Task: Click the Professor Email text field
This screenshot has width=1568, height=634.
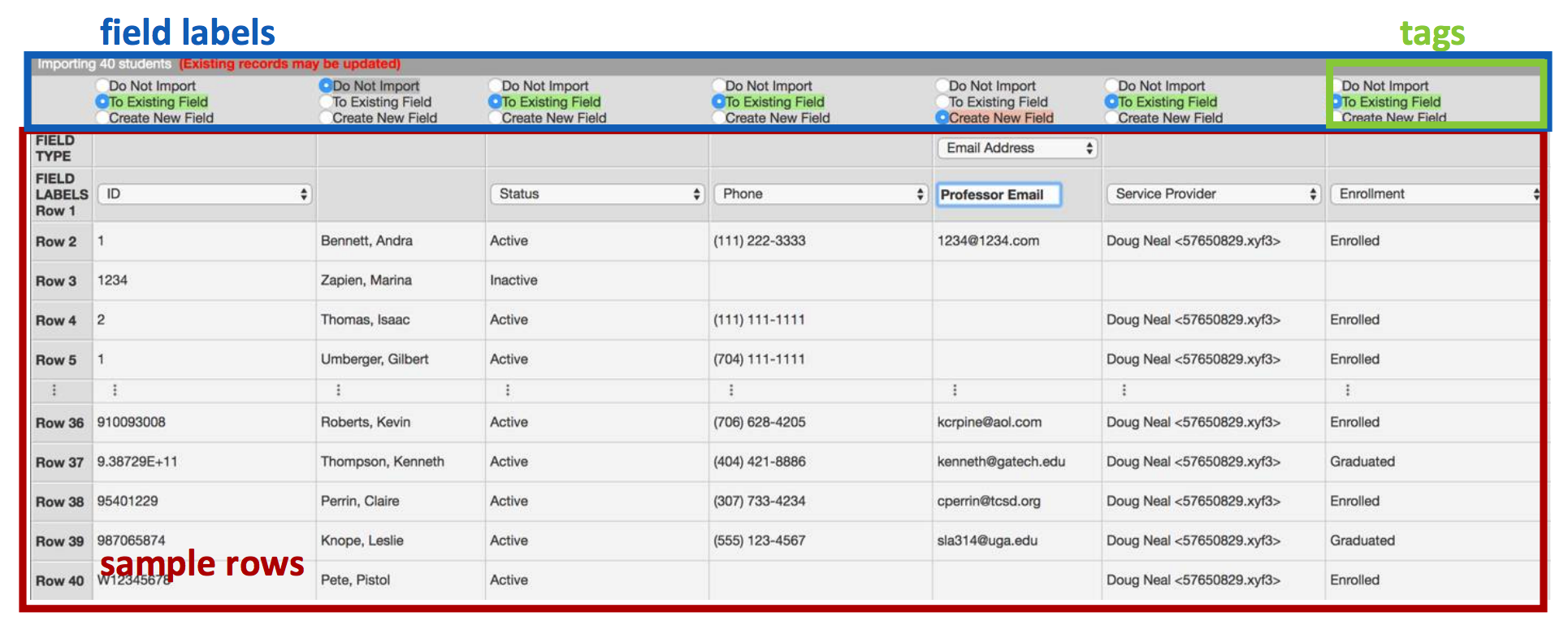Action: tap(998, 195)
